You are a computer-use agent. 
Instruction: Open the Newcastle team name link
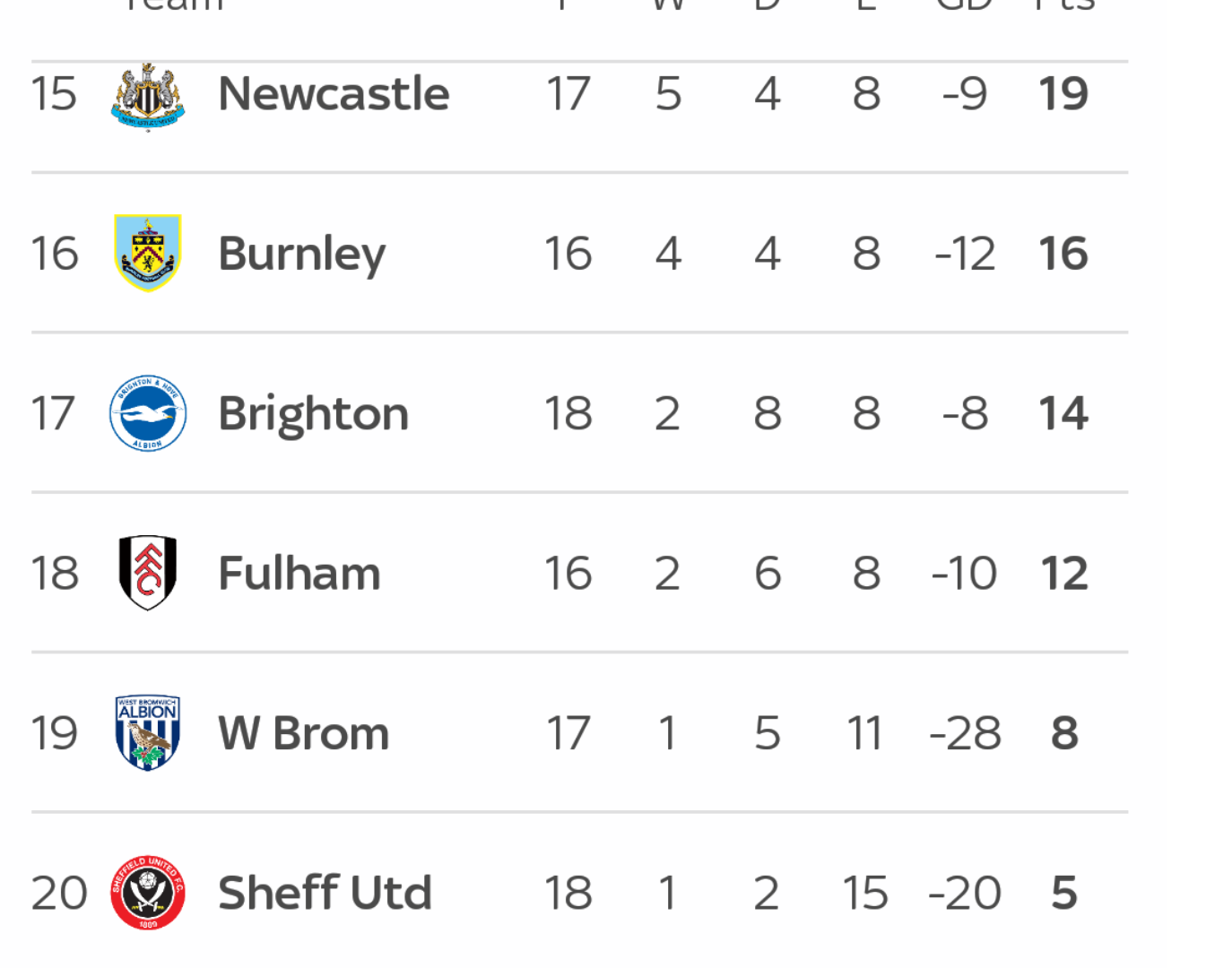[334, 93]
